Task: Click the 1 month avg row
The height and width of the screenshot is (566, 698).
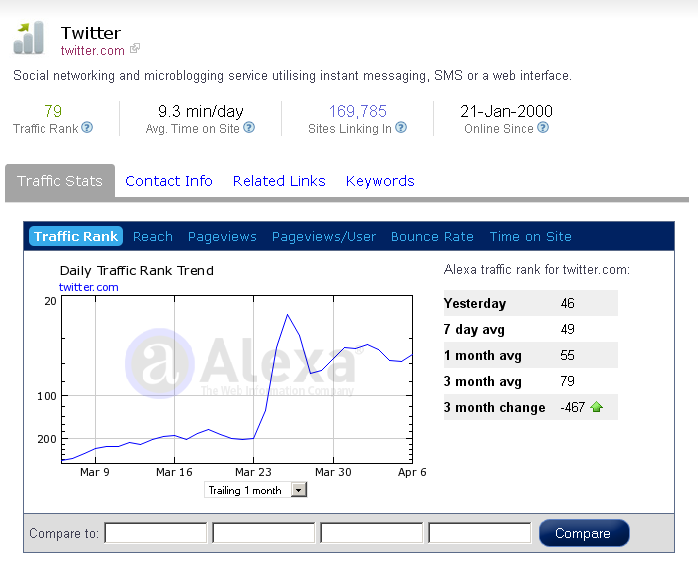Action: pyautogui.click(x=531, y=355)
